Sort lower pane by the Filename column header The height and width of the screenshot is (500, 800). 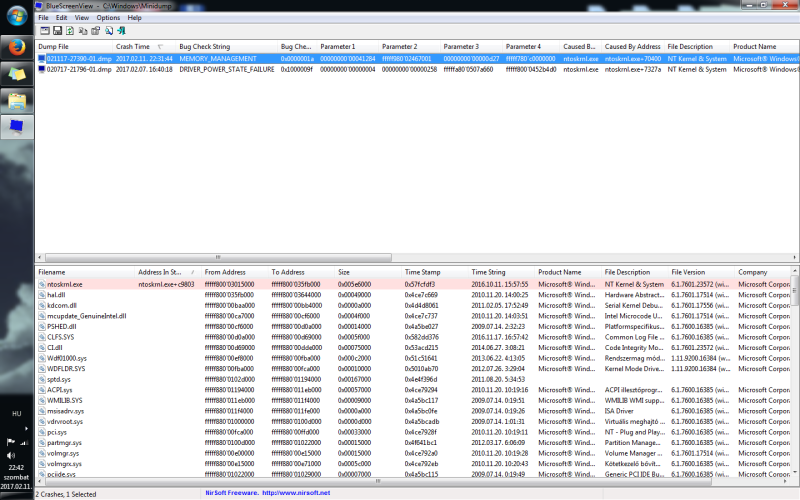(85, 272)
